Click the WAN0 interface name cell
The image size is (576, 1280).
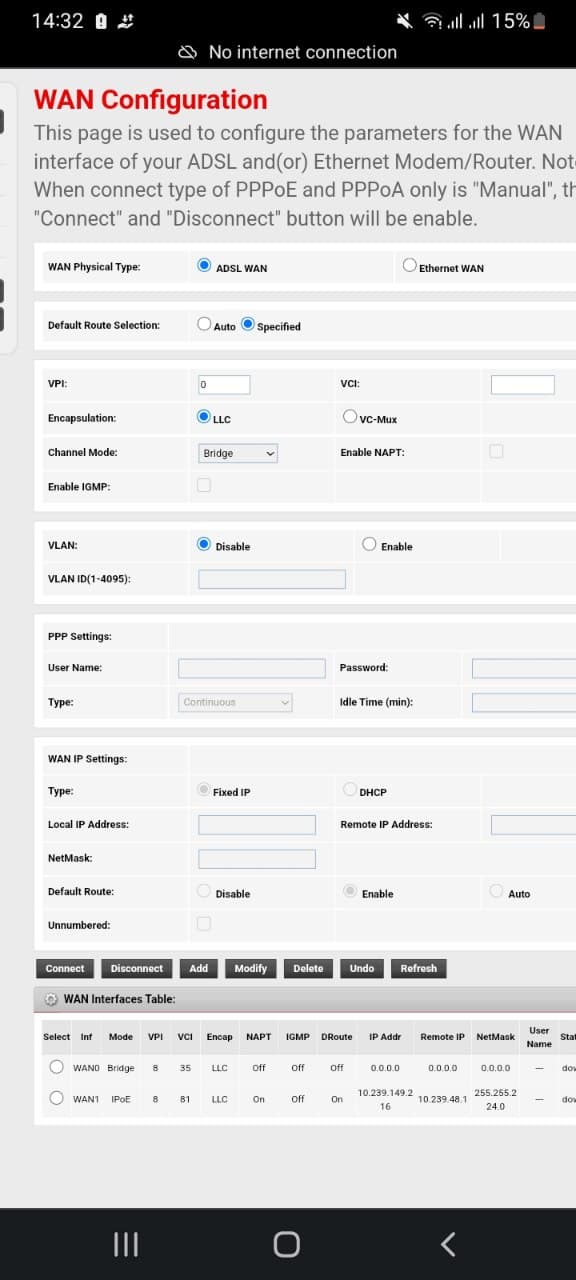86,1068
